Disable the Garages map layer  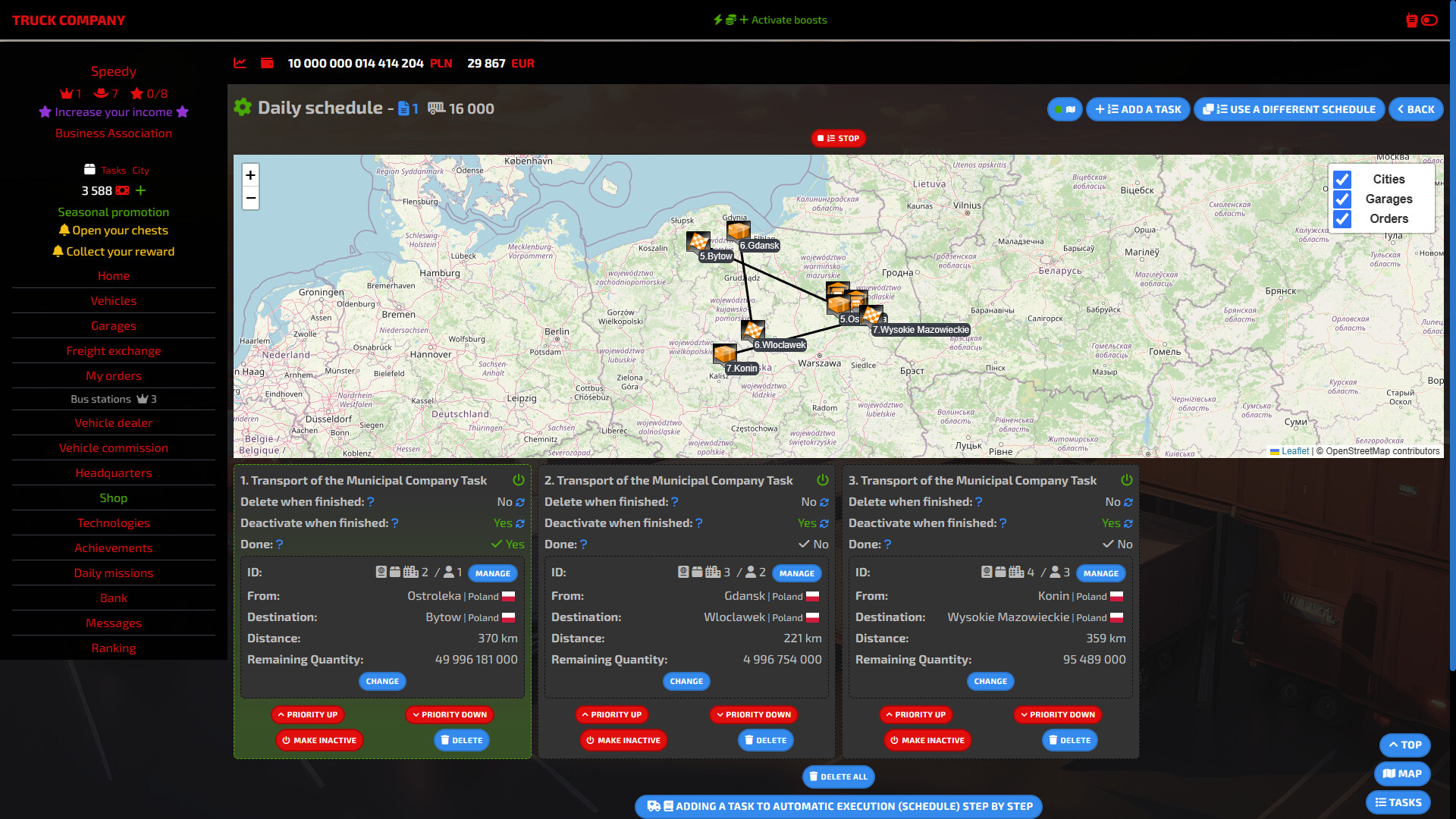pos(1343,199)
